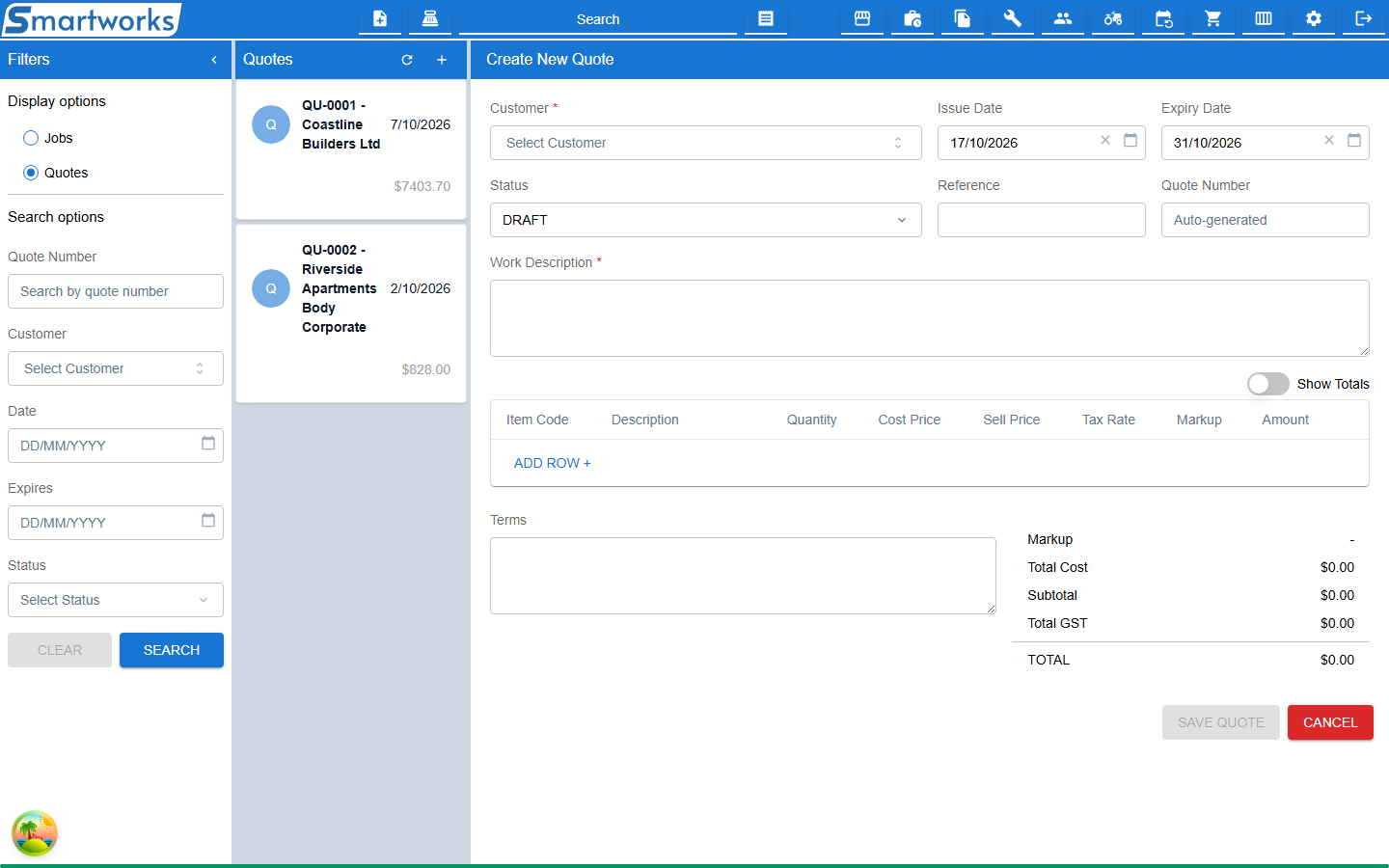
Task: Open the calendar recurring schedule icon
Action: (1163, 18)
